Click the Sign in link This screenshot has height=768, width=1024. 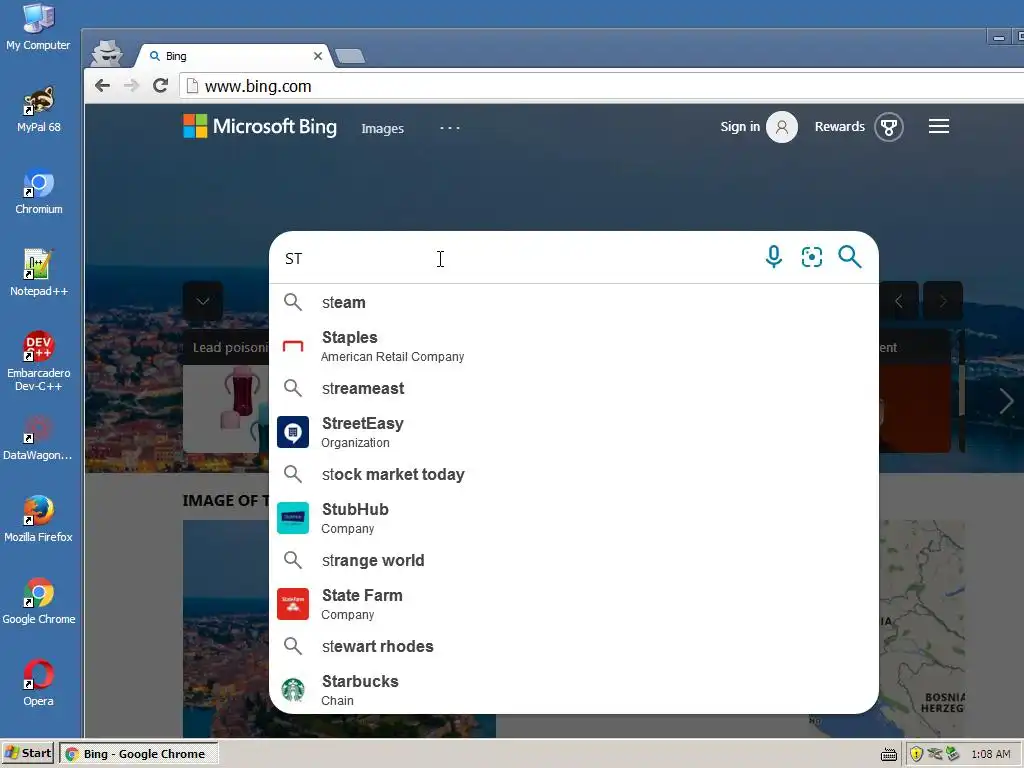pyautogui.click(x=740, y=127)
